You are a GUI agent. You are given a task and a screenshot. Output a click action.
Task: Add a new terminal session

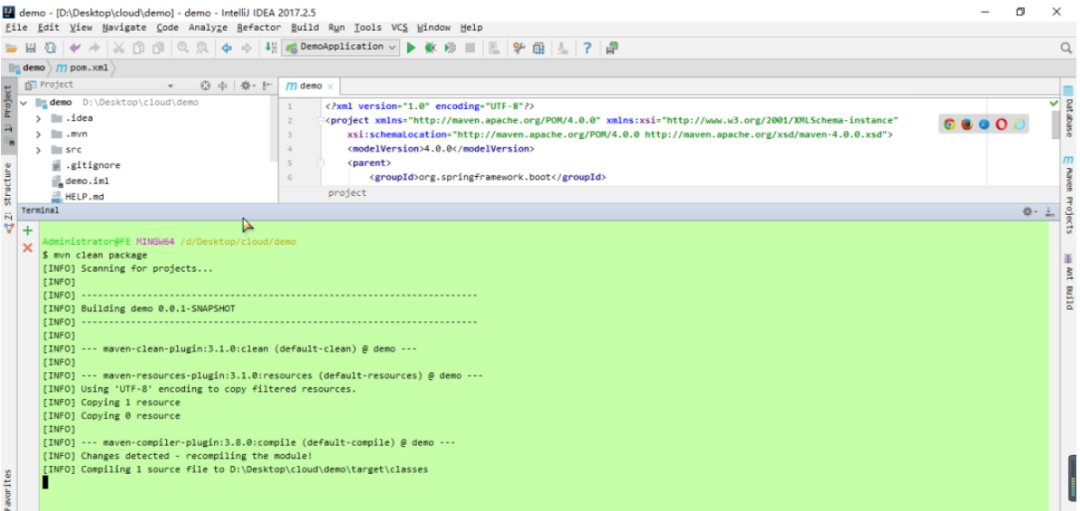pos(28,231)
